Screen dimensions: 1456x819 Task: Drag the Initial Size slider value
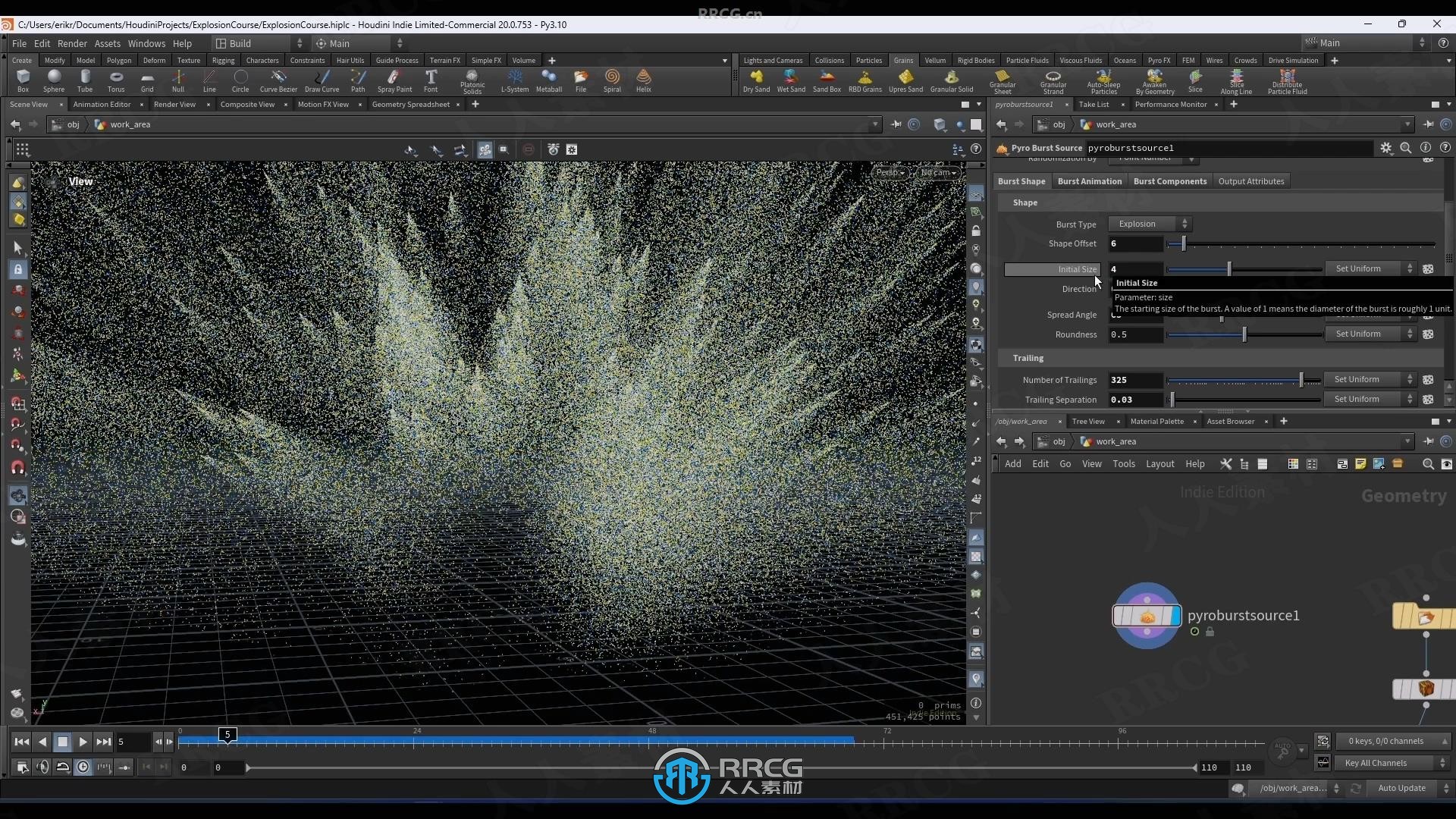1228,268
